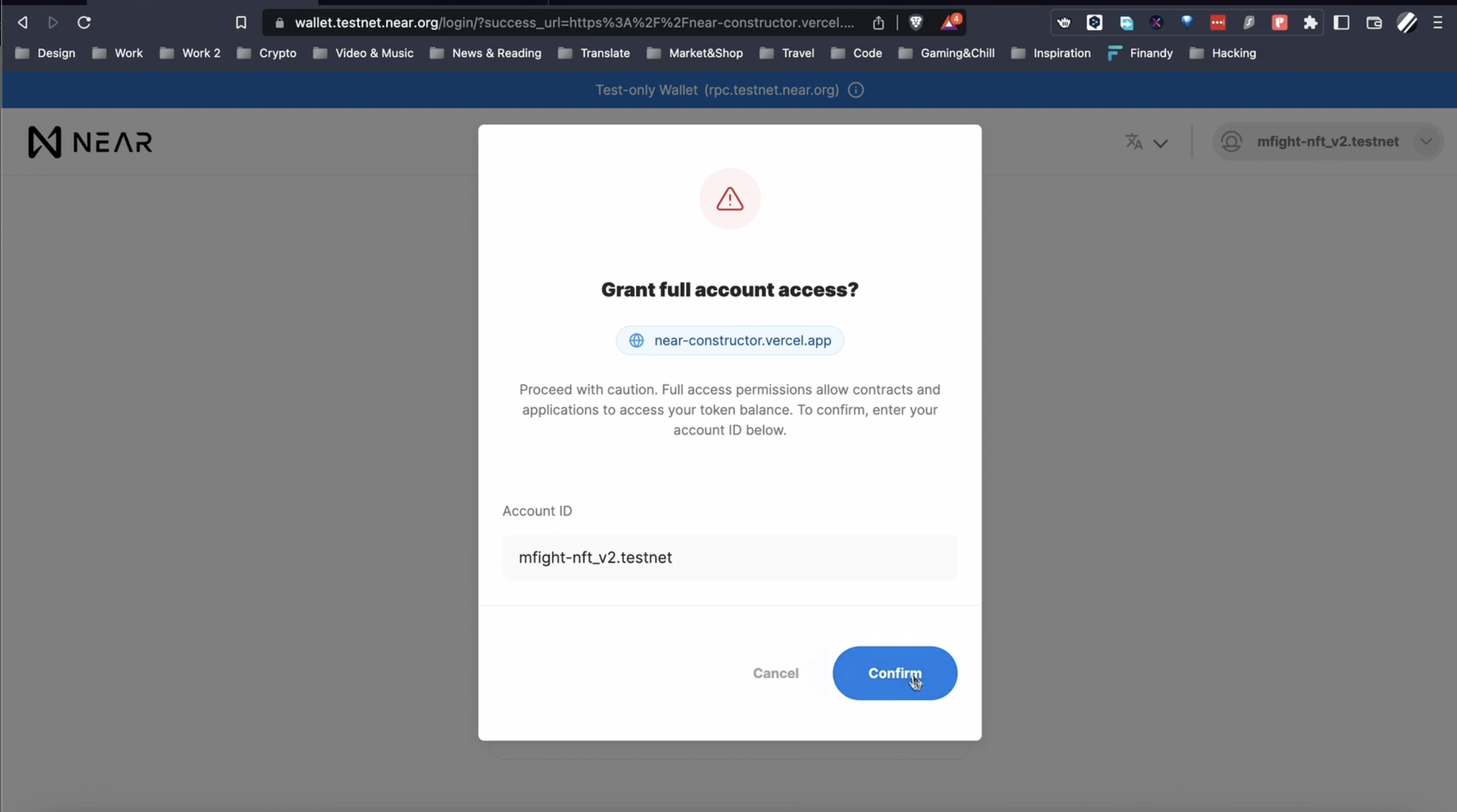Open the extensions puzzle icon
Image resolution: width=1457 pixels, height=812 pixels.
click(x=1310, y=23)
